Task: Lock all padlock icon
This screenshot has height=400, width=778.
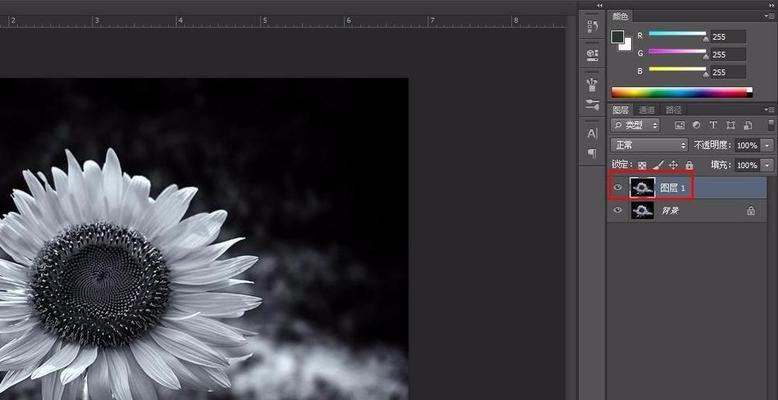Action: tap(689, 165)
